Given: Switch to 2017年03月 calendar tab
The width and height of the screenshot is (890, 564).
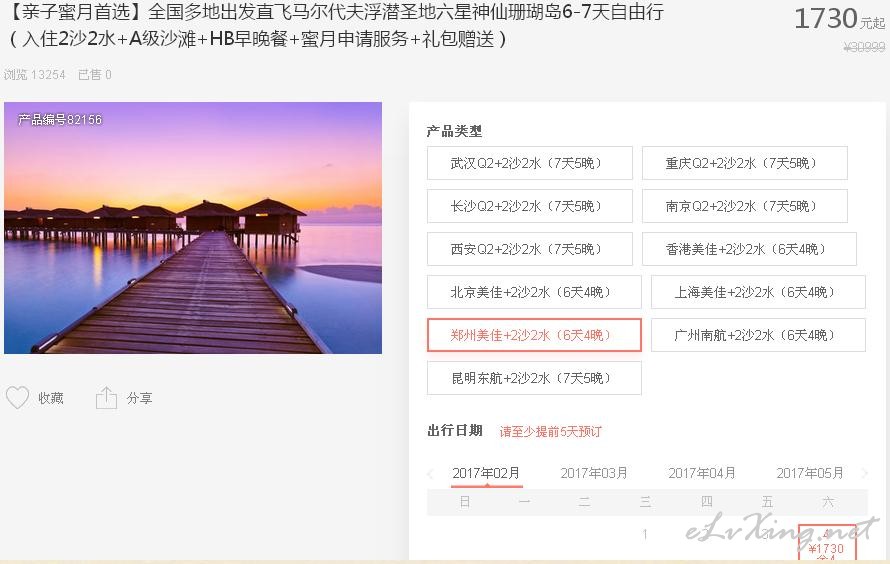Looking at the screenshot, I should [x=594, y=473].
